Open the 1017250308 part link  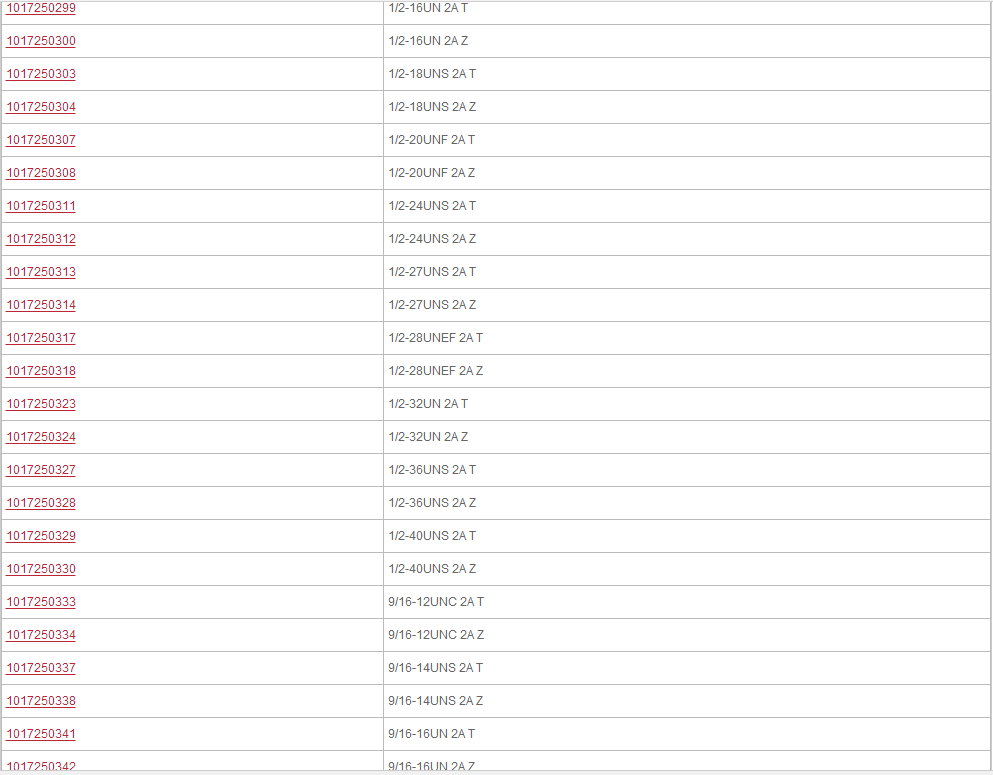click(x=41, y=173)
